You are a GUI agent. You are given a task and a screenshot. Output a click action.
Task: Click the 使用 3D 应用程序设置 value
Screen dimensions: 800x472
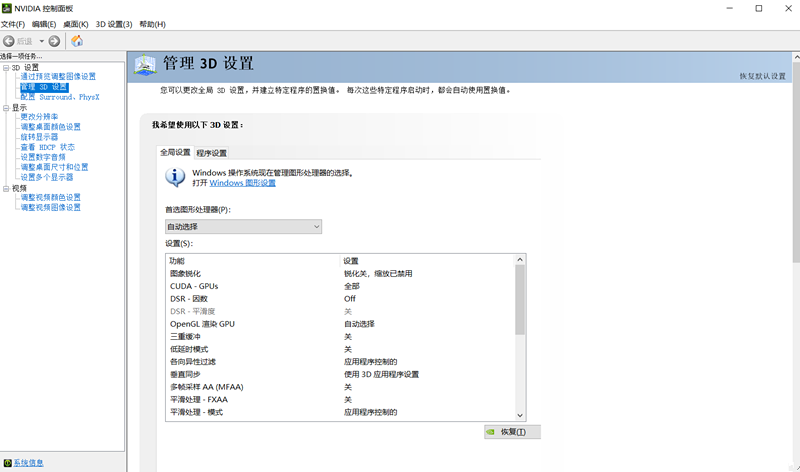[x=381, y=375]
